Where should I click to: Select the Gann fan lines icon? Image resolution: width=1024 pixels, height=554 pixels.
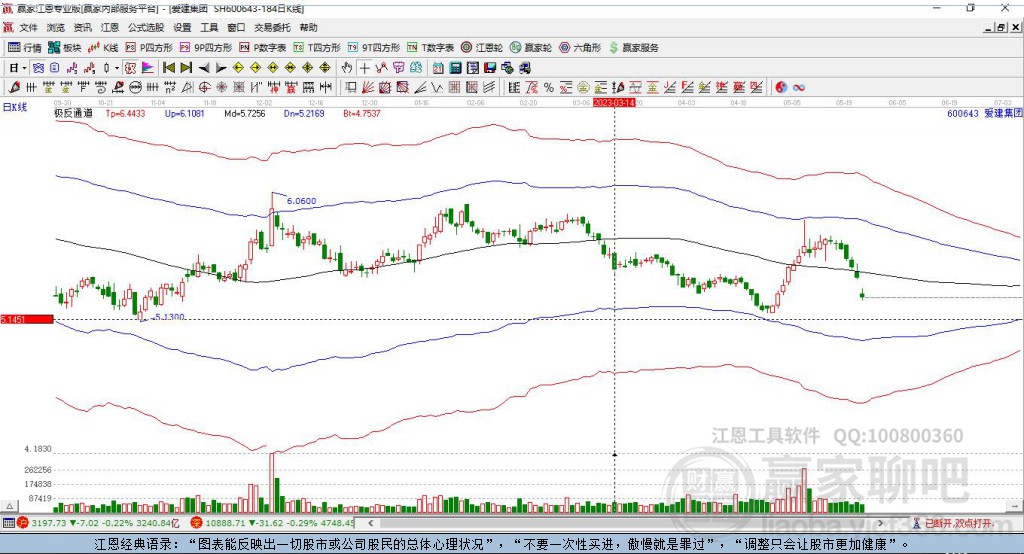[x=368, y=87]
